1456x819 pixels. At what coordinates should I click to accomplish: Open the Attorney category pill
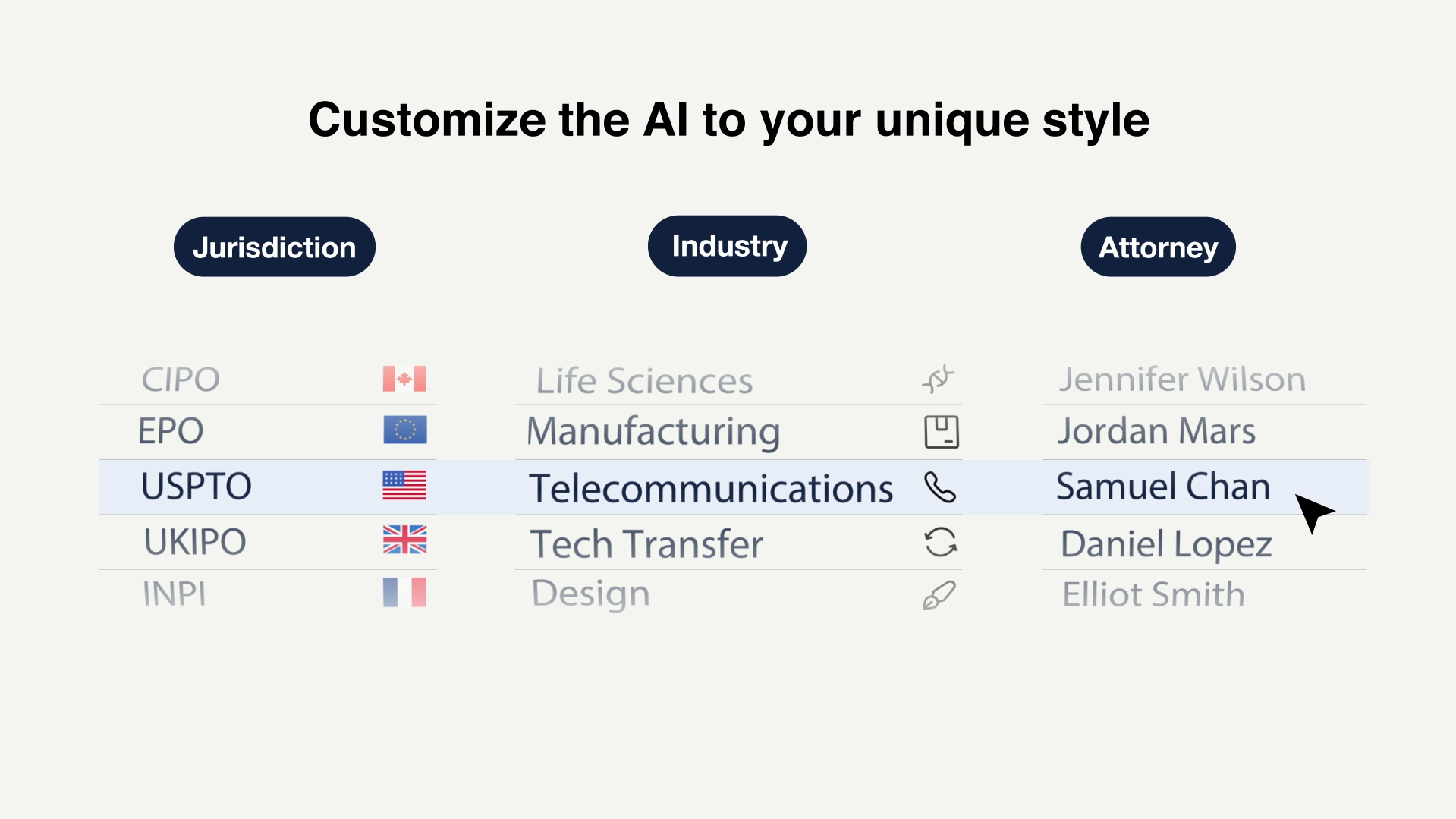1158,247
